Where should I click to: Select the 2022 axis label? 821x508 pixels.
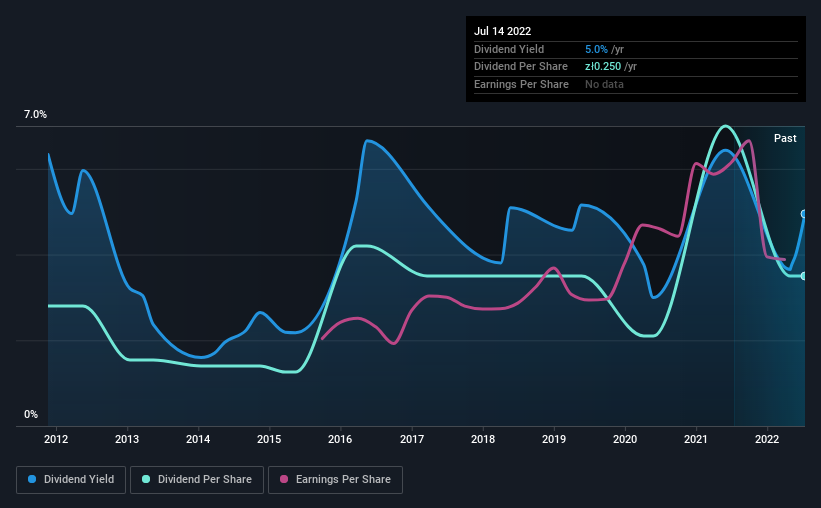767,438
